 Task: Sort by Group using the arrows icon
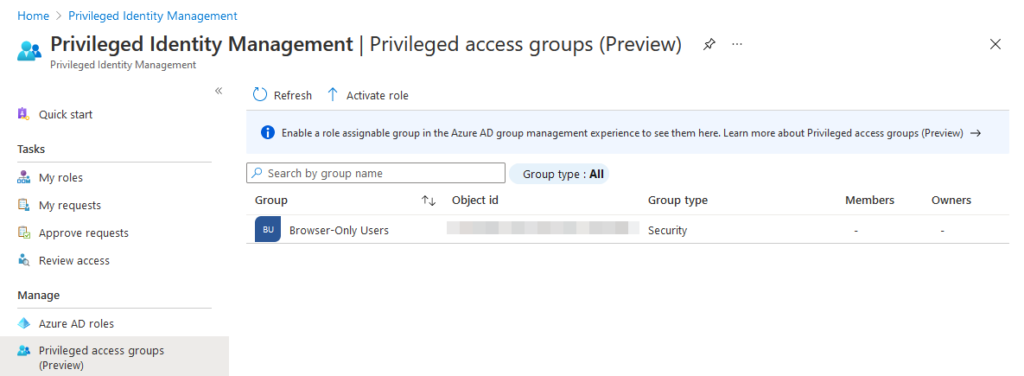pyautogui.click(x=428, y=200)
